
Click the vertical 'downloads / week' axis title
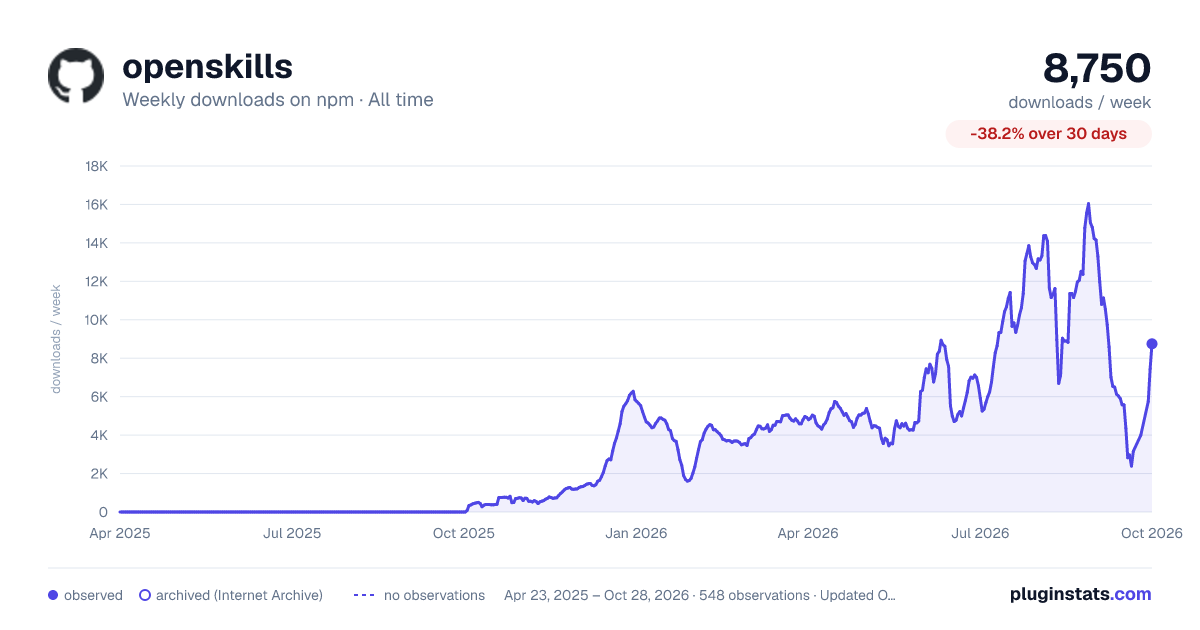point(56,339)
